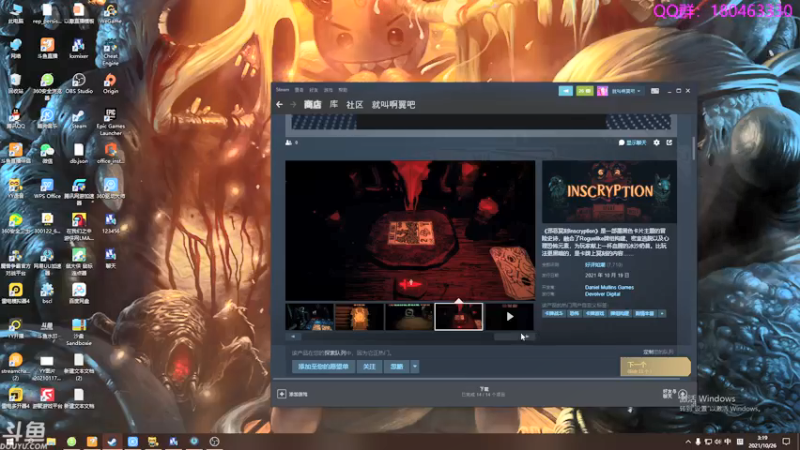Click the main game screenshot preview
The image size is (800, 450).
click(x=410, y=231)
